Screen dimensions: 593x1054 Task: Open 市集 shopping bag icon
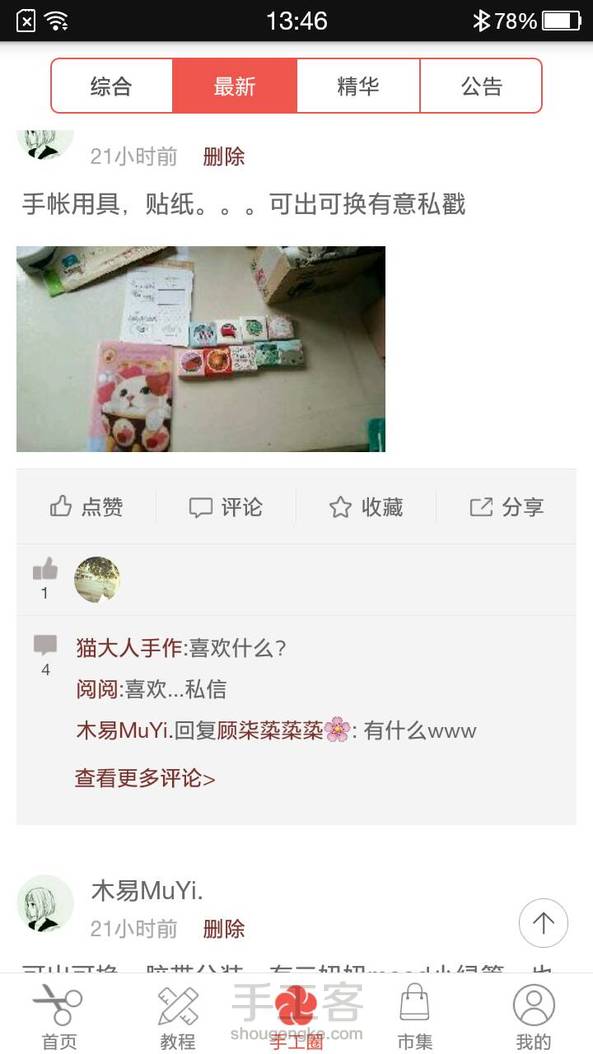click(414, 1003)
